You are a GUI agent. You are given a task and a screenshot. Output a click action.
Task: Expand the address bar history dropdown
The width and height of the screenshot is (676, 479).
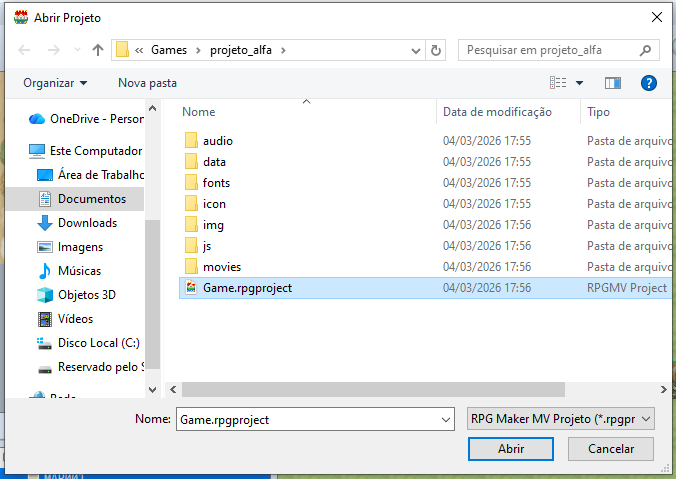[x=416, y=50]
